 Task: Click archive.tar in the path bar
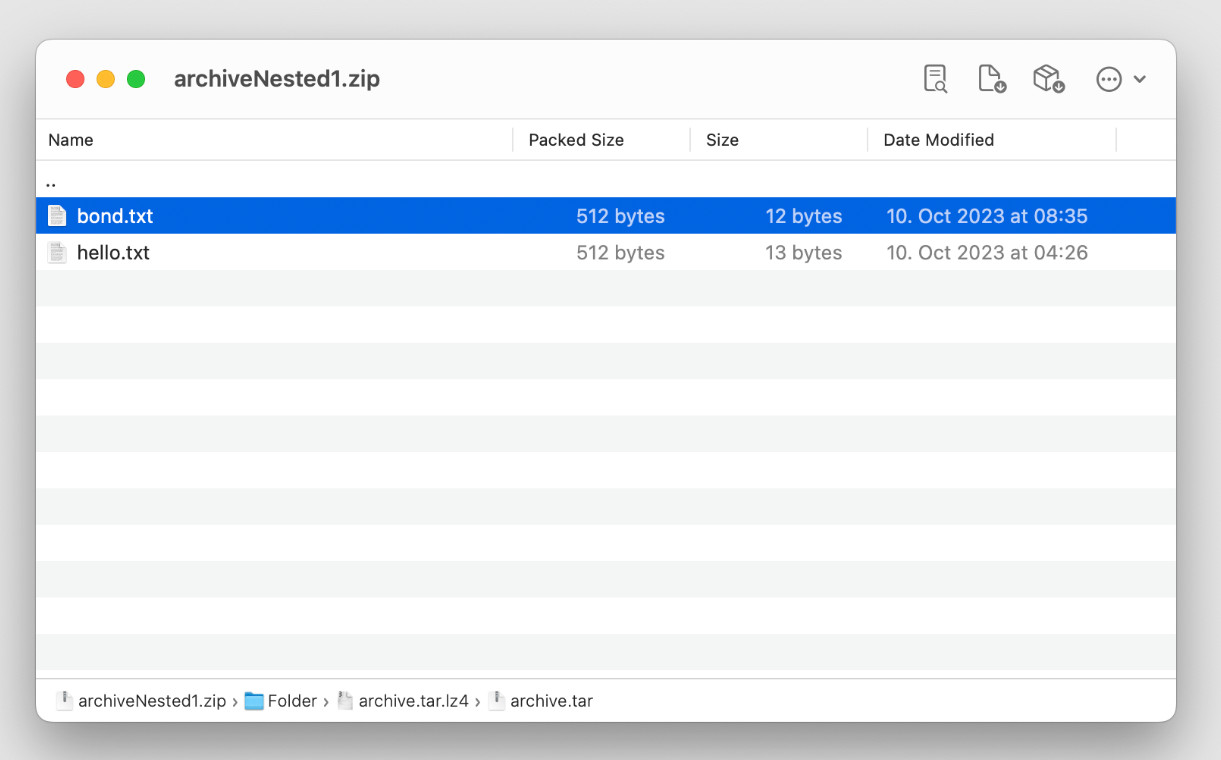(x=551, y=701)
